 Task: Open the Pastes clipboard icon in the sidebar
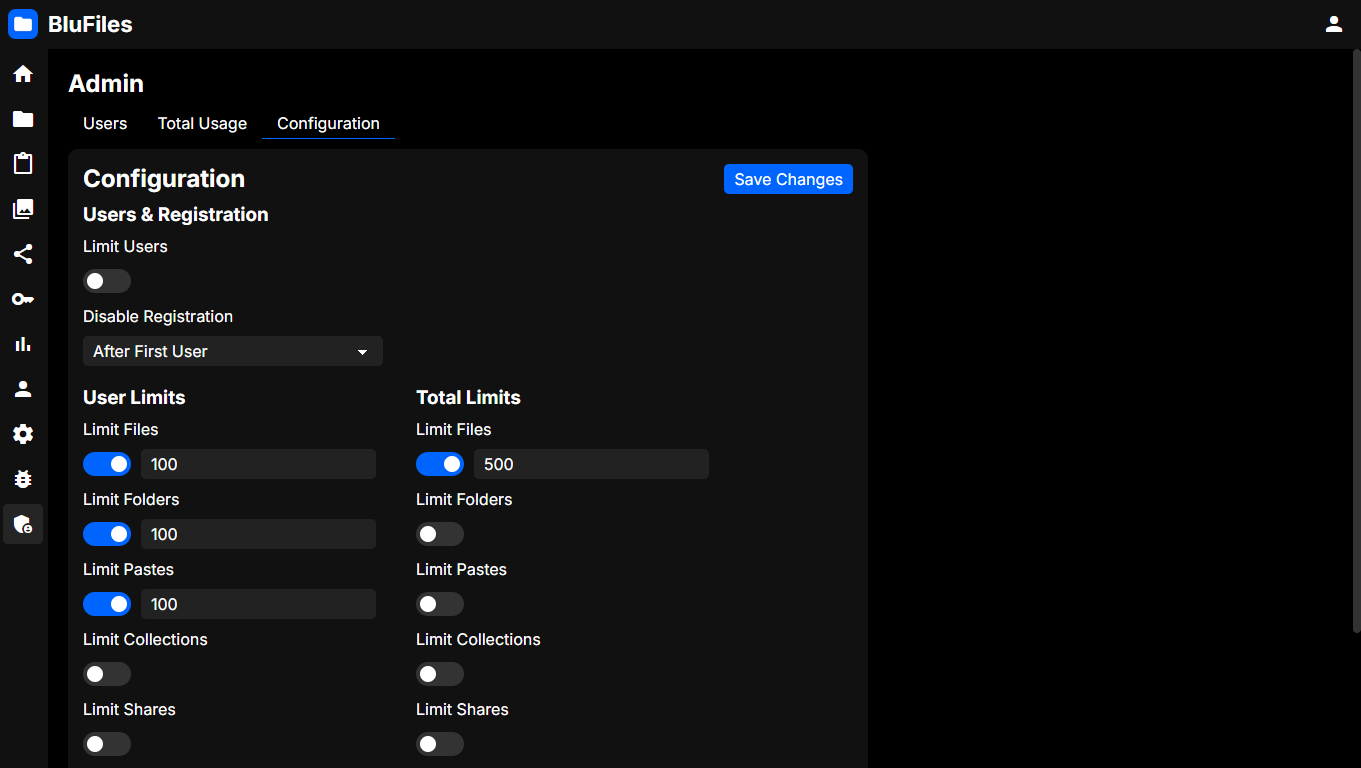[x=23, y=164]
